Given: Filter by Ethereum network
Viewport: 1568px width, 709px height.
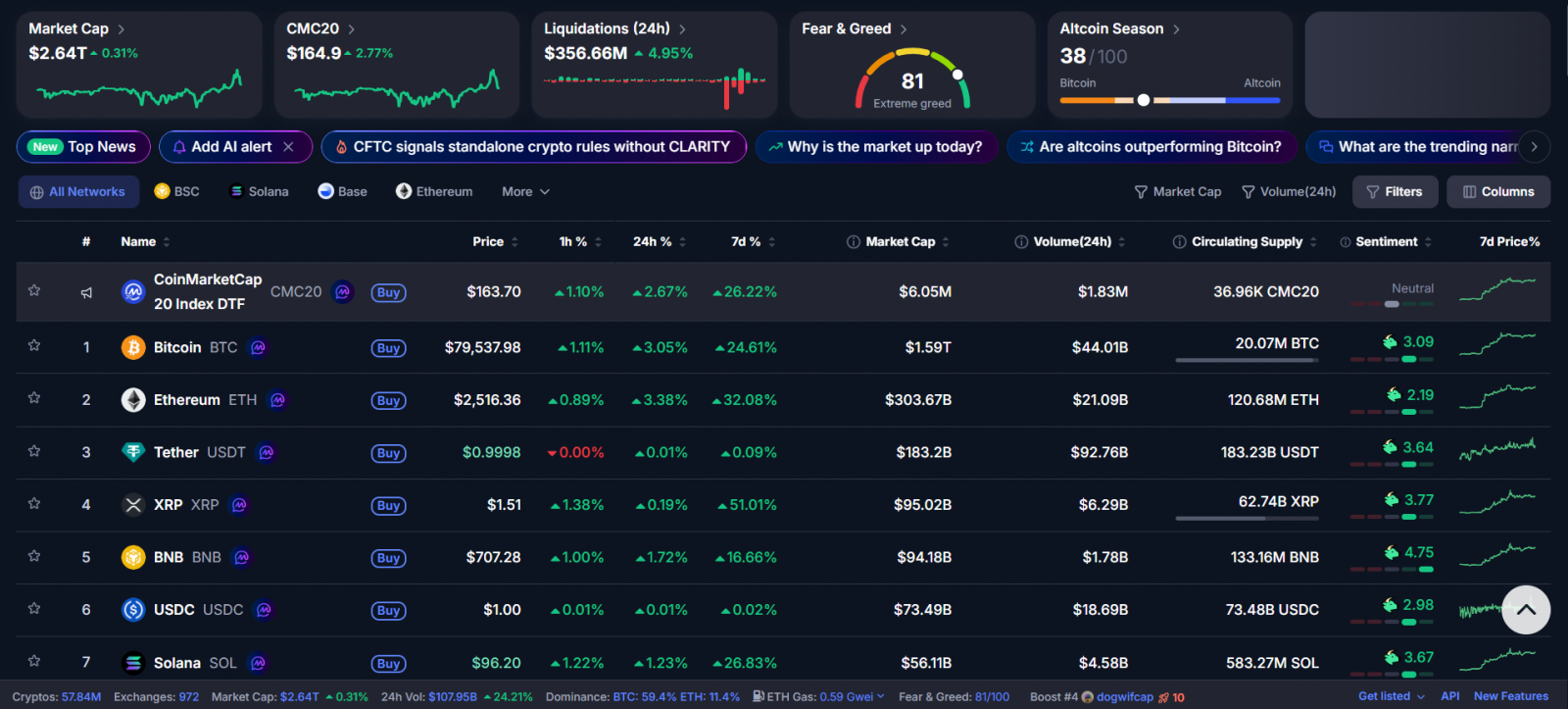Looking at the screenshot, I should (x=434, y=192).
